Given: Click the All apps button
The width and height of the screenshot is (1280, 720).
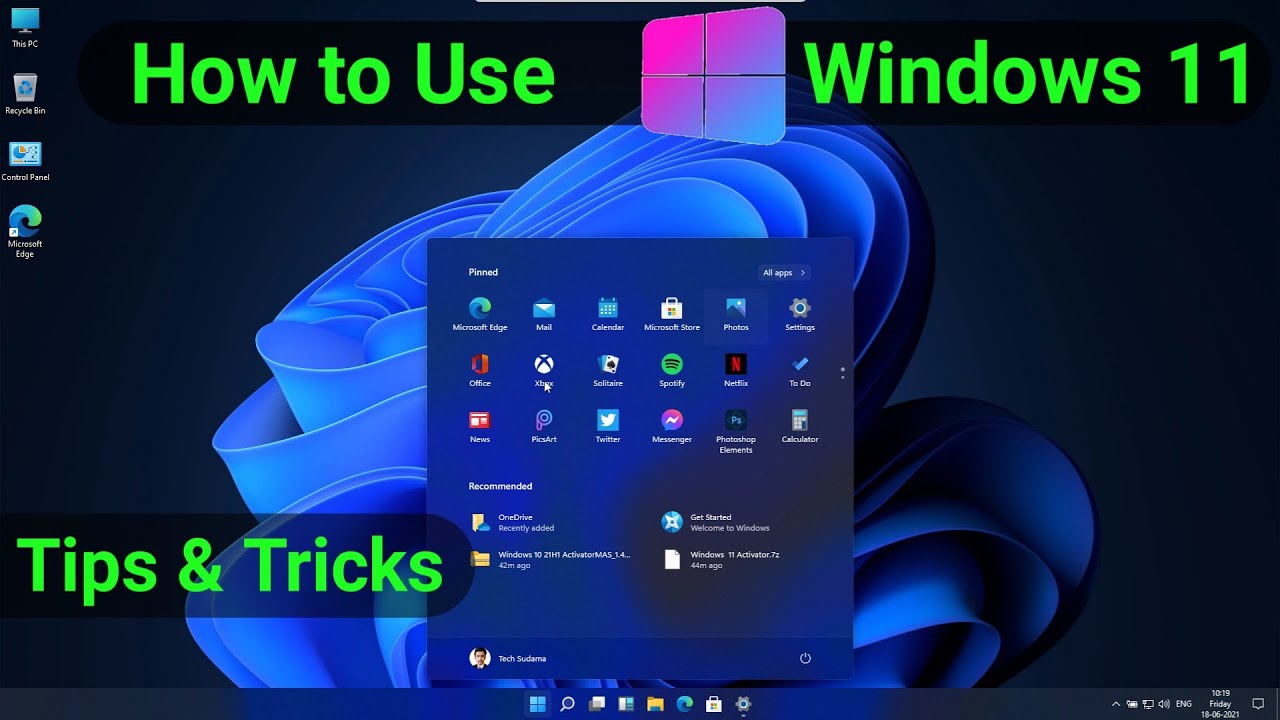Looking at the screenshot, I should [784, 272].
